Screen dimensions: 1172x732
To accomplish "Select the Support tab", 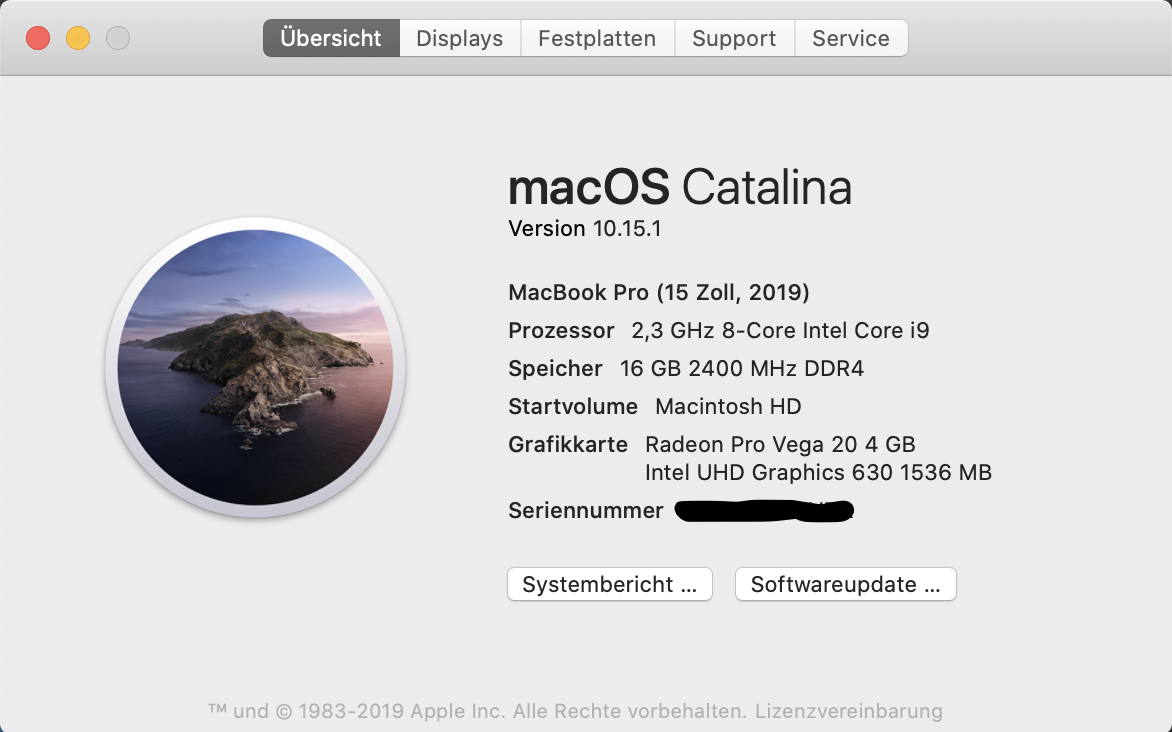I will tap(733, 38).
